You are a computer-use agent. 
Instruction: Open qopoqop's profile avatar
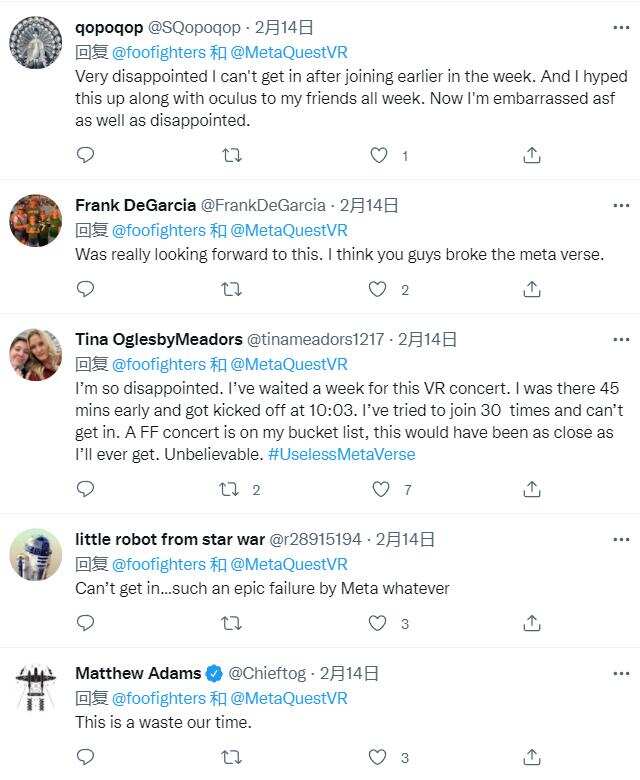tap(36, 44)
